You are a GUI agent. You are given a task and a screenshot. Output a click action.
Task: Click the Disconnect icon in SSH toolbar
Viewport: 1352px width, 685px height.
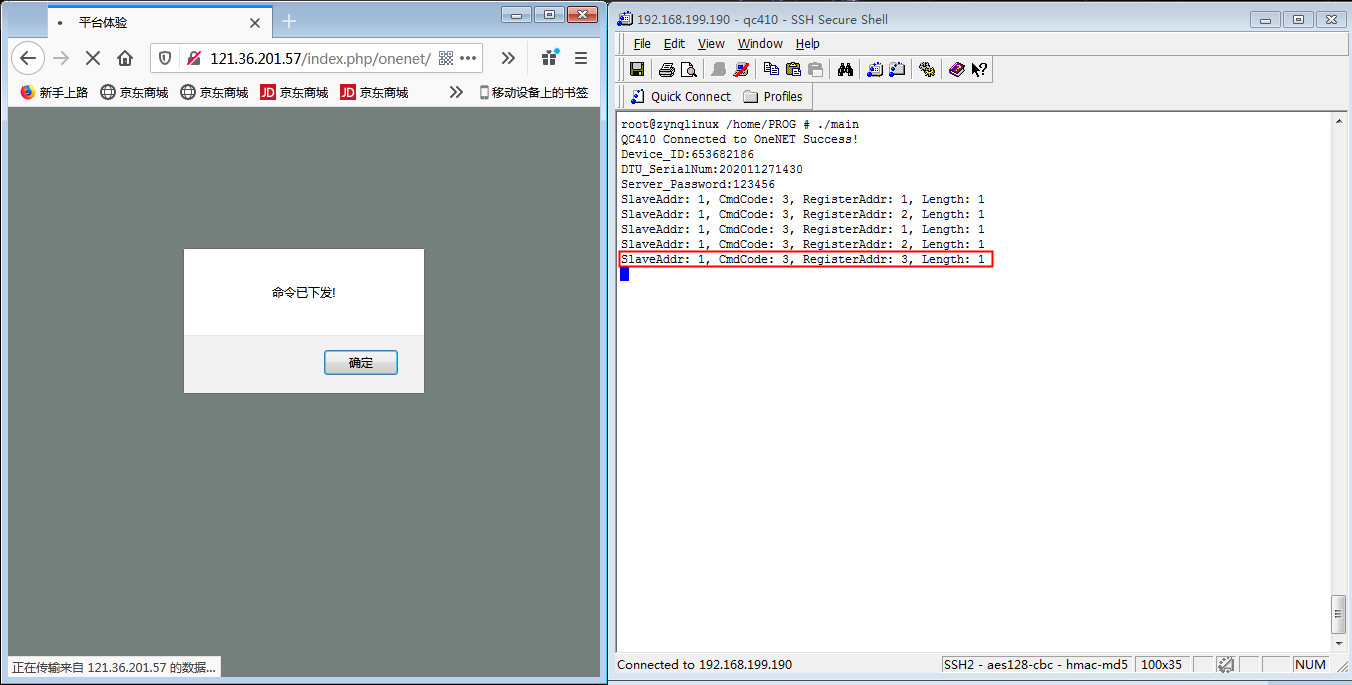pyautogui.click(x=741, y=69)
